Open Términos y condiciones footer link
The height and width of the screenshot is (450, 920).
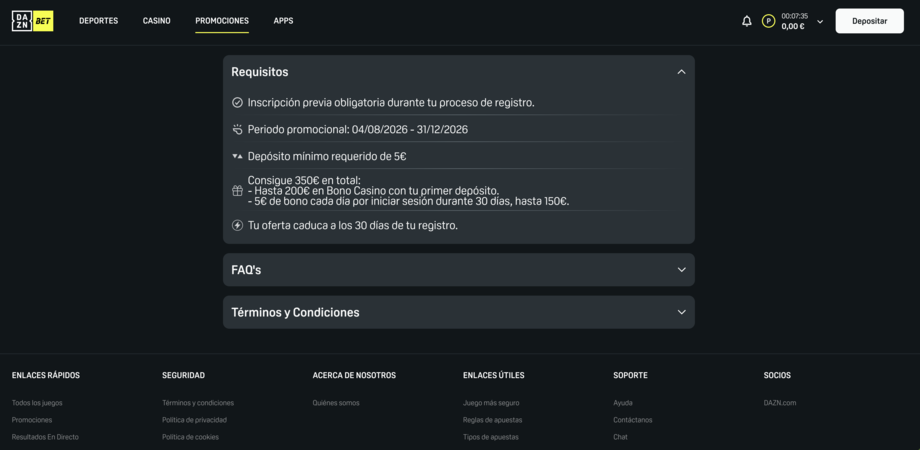198,403
